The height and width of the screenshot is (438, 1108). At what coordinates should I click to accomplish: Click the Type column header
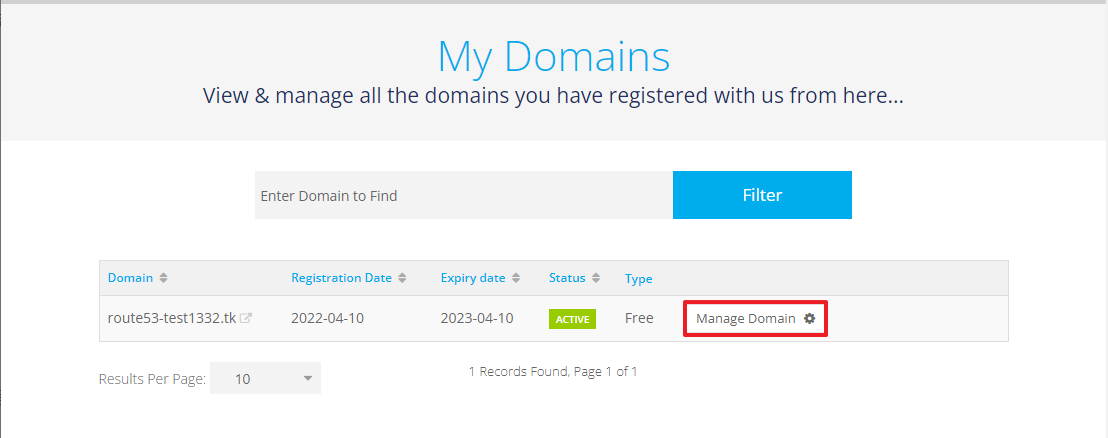639,279
